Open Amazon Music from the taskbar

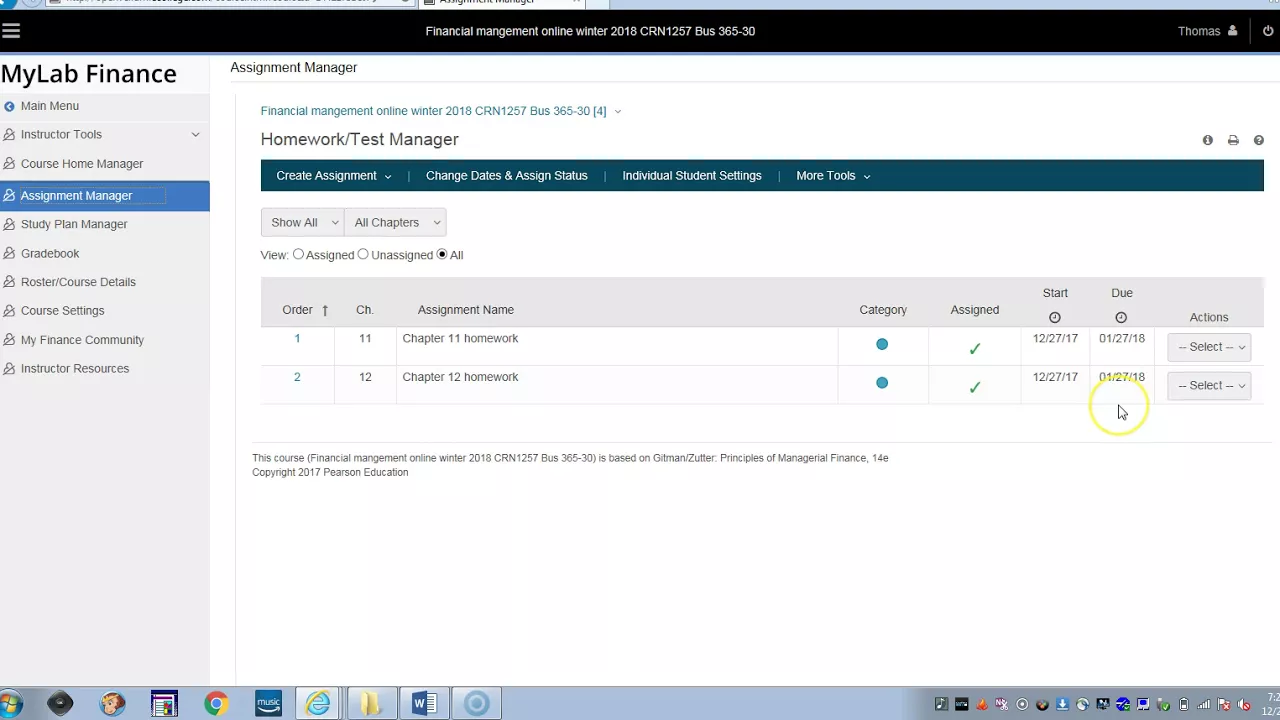tap(268, 704)
